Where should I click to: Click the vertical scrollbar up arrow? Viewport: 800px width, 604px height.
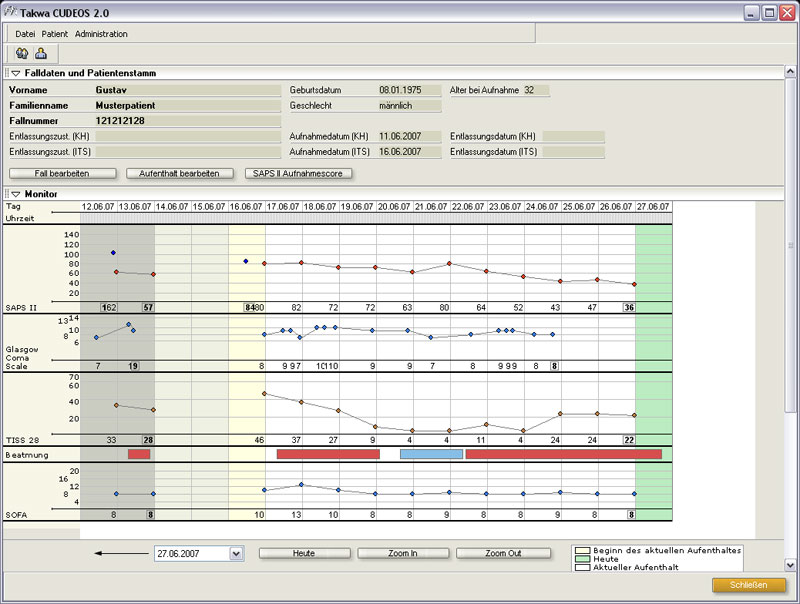[x=790, y=71]
